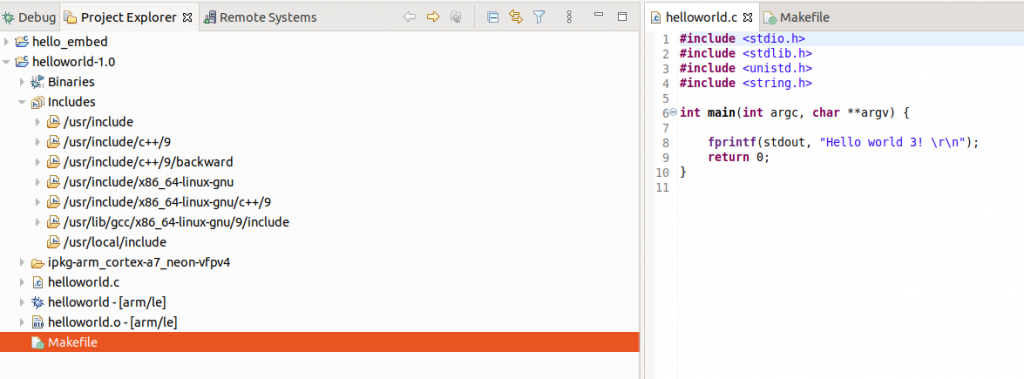Screen dimensions: 1024x379
Task: Click the helloworld.c C file icon in tree
Action: 38,282
